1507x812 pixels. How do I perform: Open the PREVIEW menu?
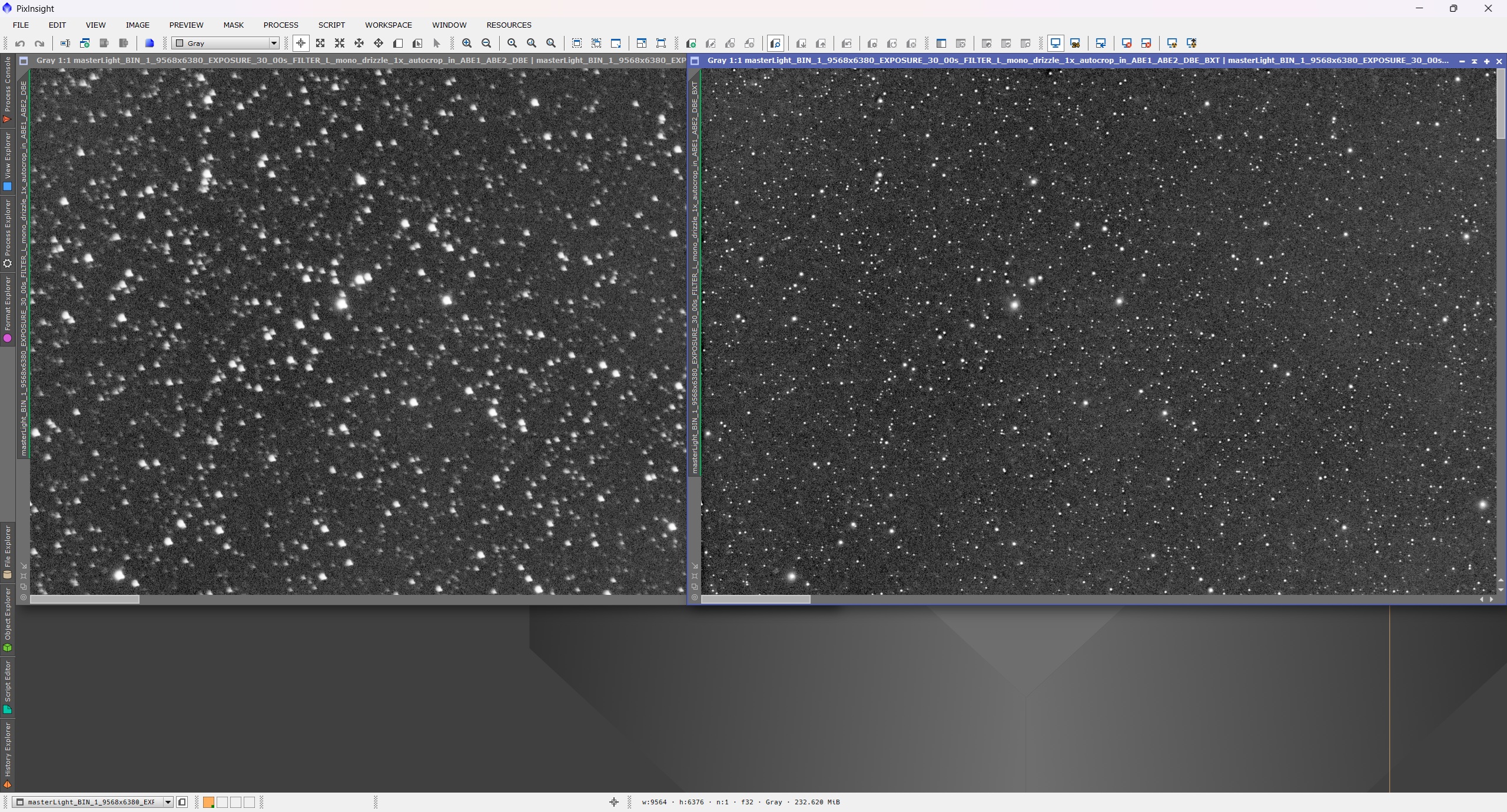186,25
